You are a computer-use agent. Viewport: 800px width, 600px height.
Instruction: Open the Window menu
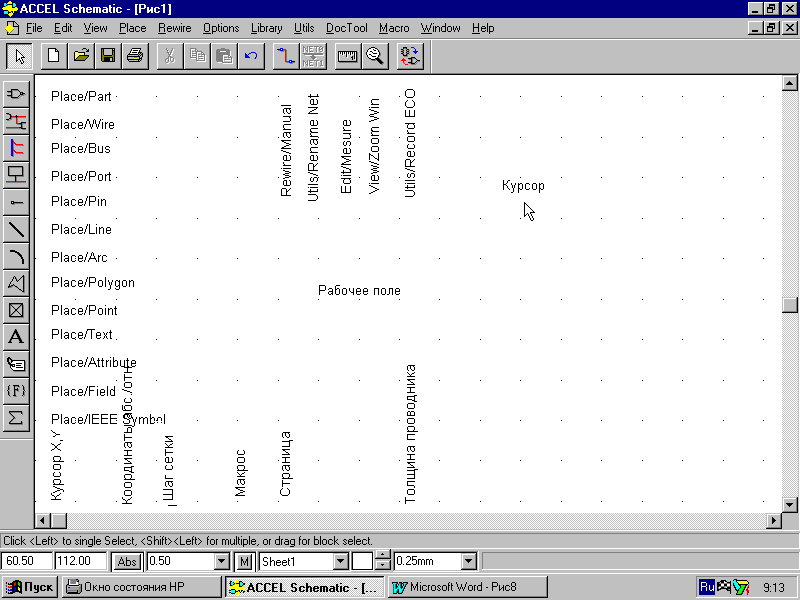point(440,28)
